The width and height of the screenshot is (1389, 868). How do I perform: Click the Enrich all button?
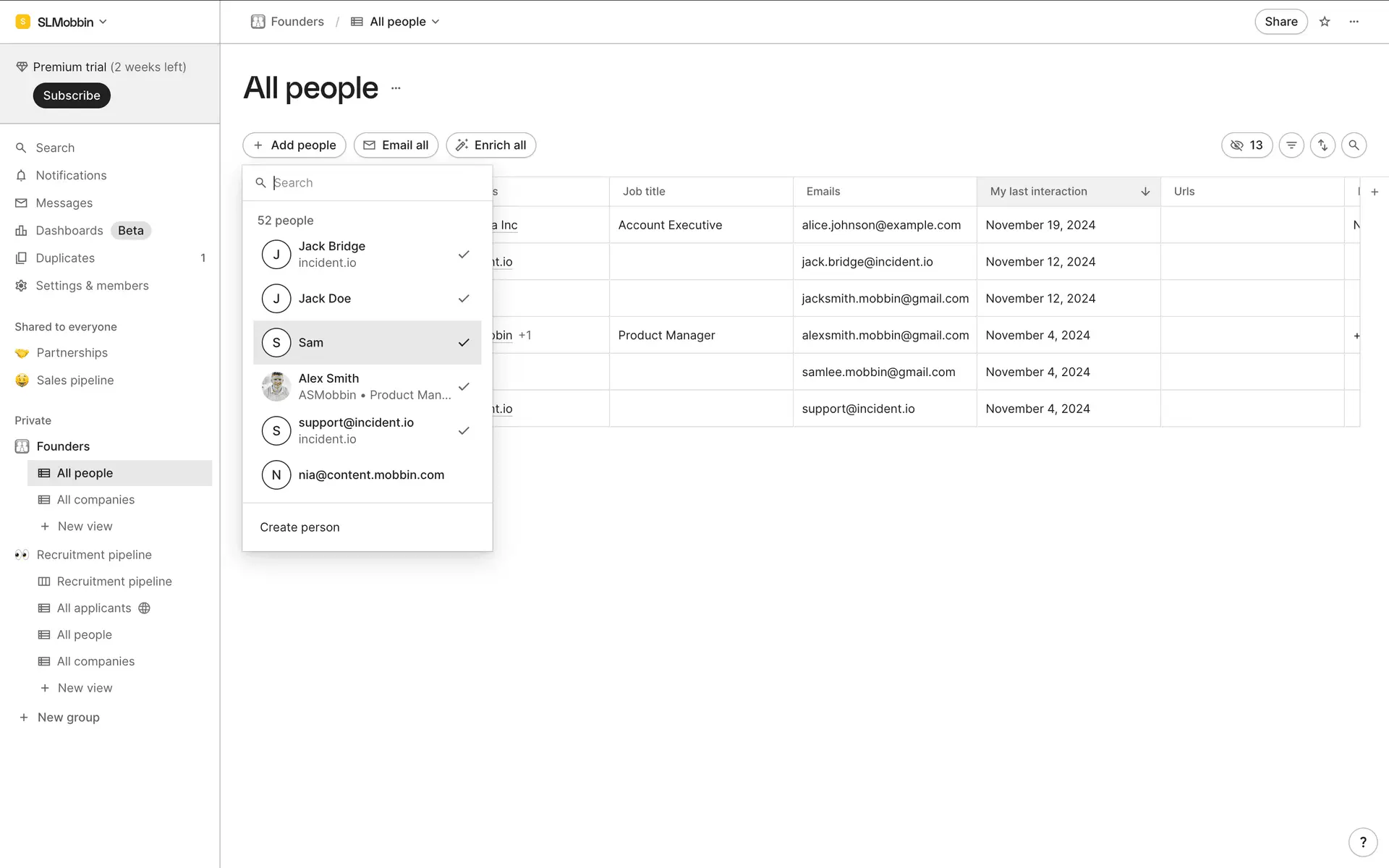(490, 145)
